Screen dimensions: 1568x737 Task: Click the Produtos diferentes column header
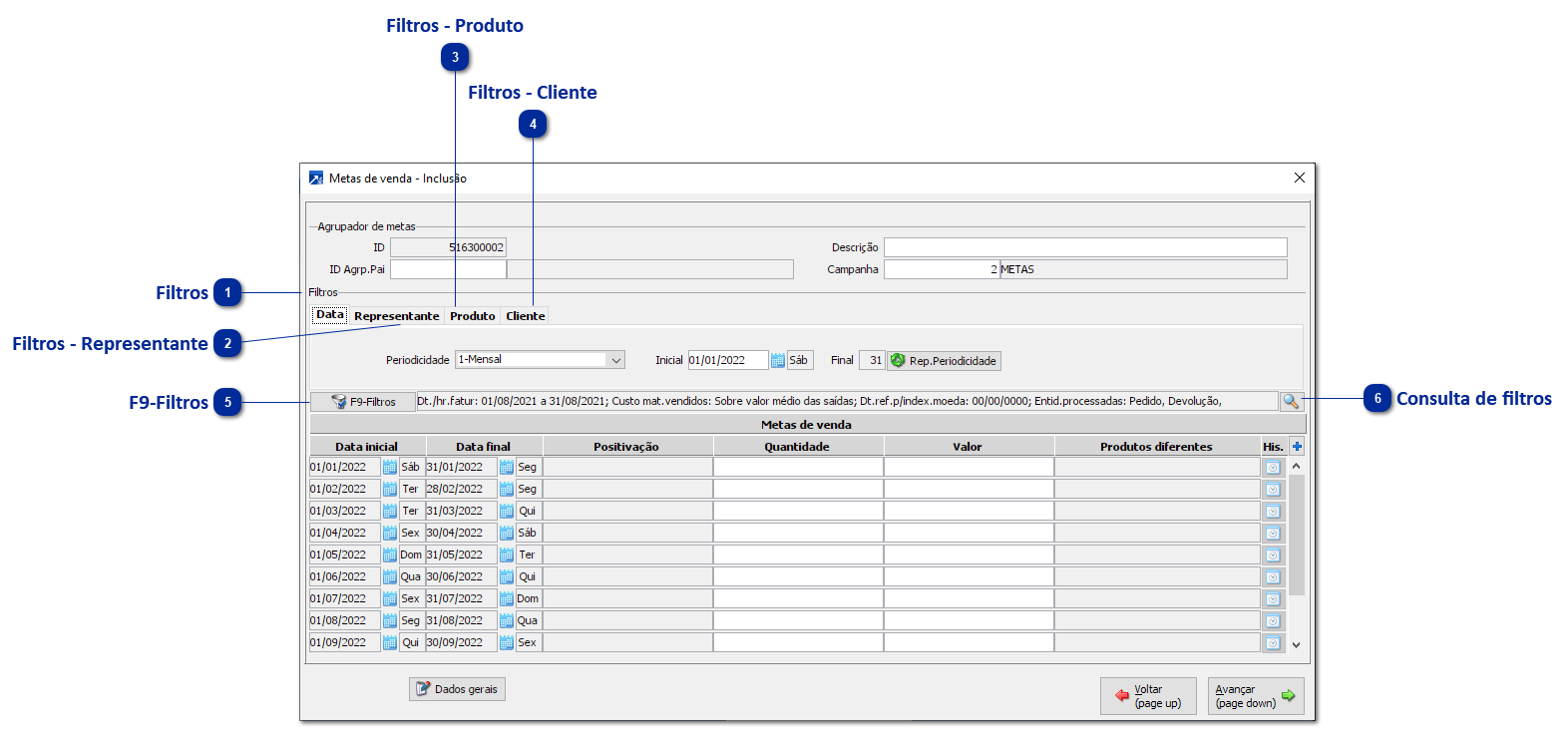[x=1157, y=447]
